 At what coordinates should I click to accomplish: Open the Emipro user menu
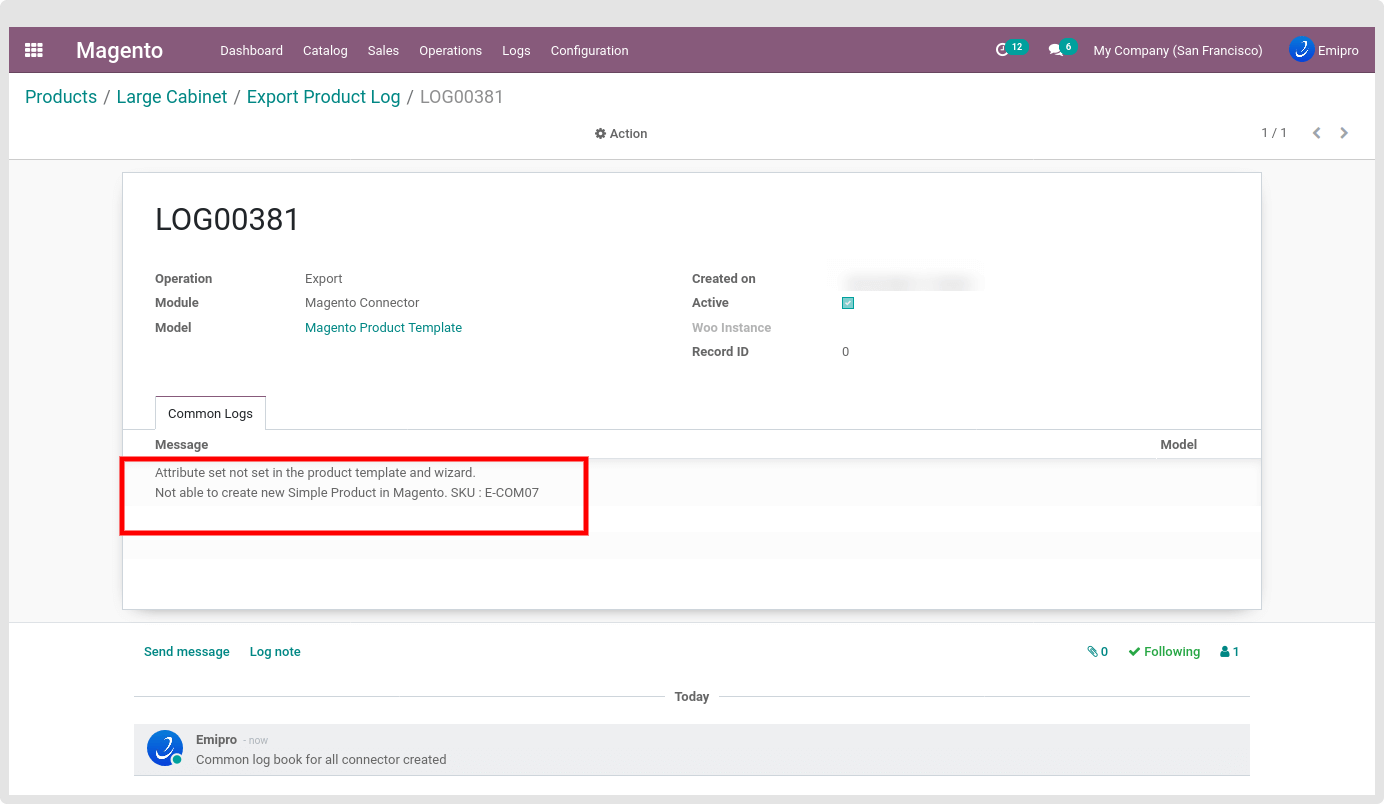pos(1324,50)
